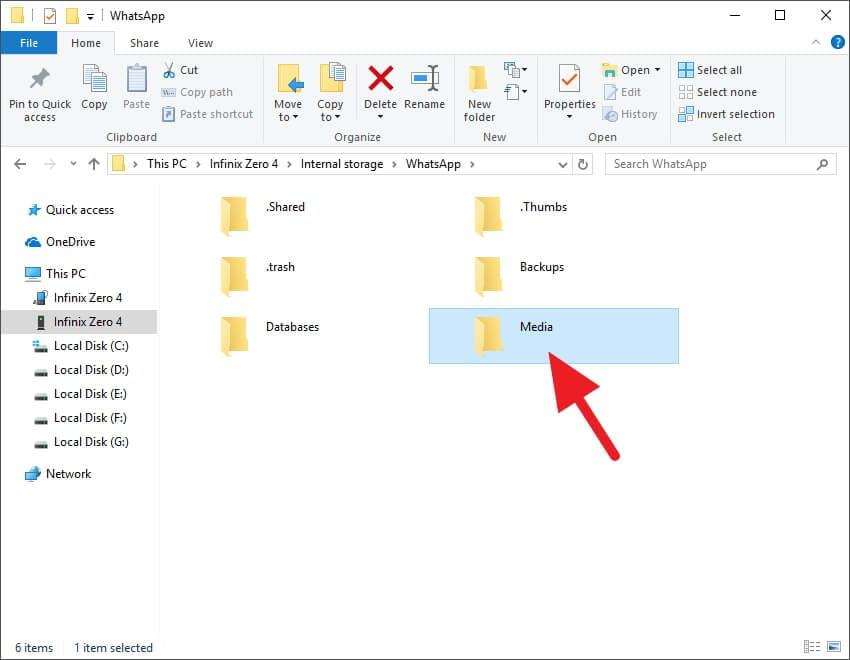The image size is (850, 660).
Task: Select Local Disk (C:)
Action: (81, 346)
